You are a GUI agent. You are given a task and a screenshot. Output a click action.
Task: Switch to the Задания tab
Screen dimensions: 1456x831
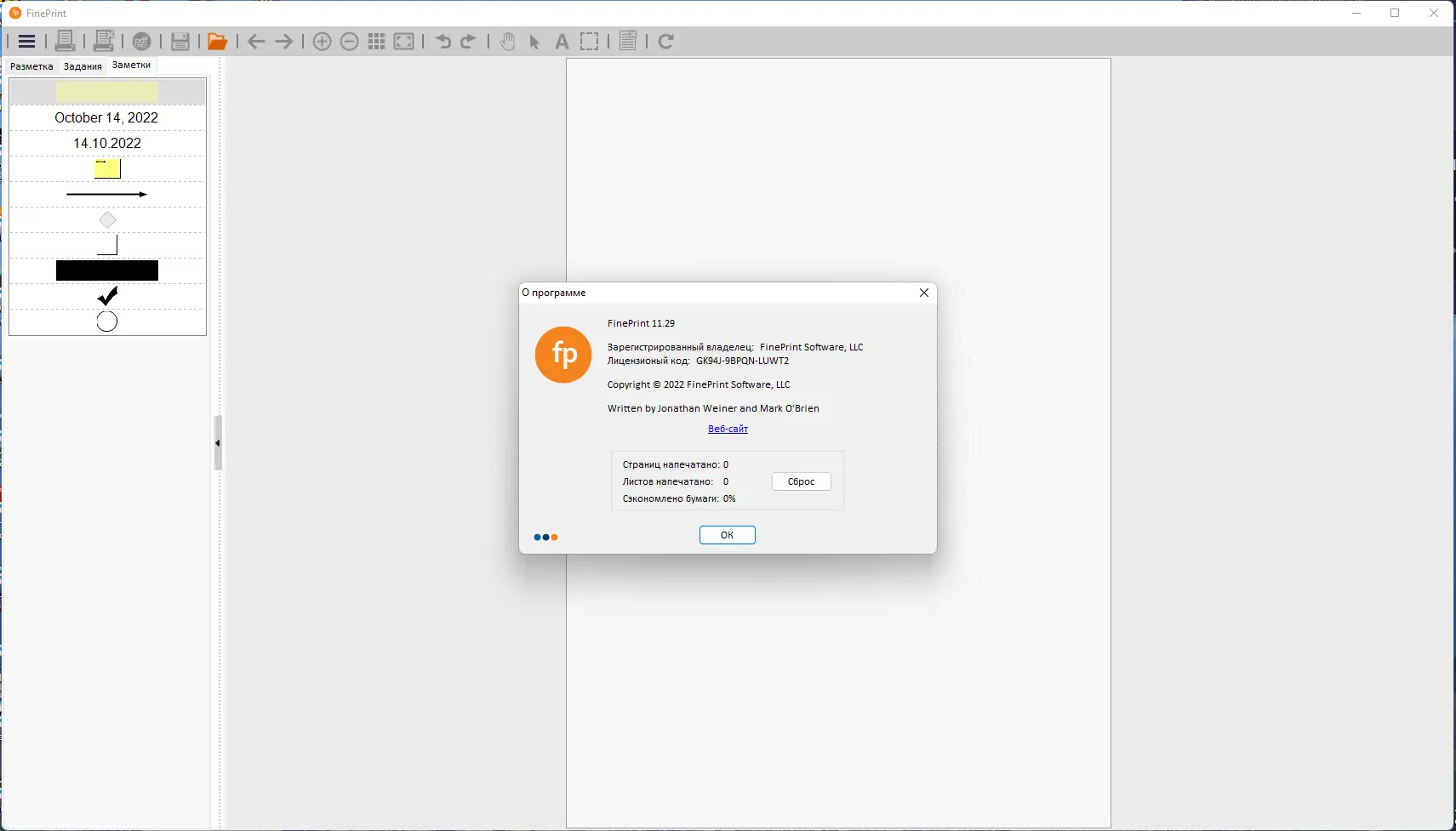tap(83, 66)
